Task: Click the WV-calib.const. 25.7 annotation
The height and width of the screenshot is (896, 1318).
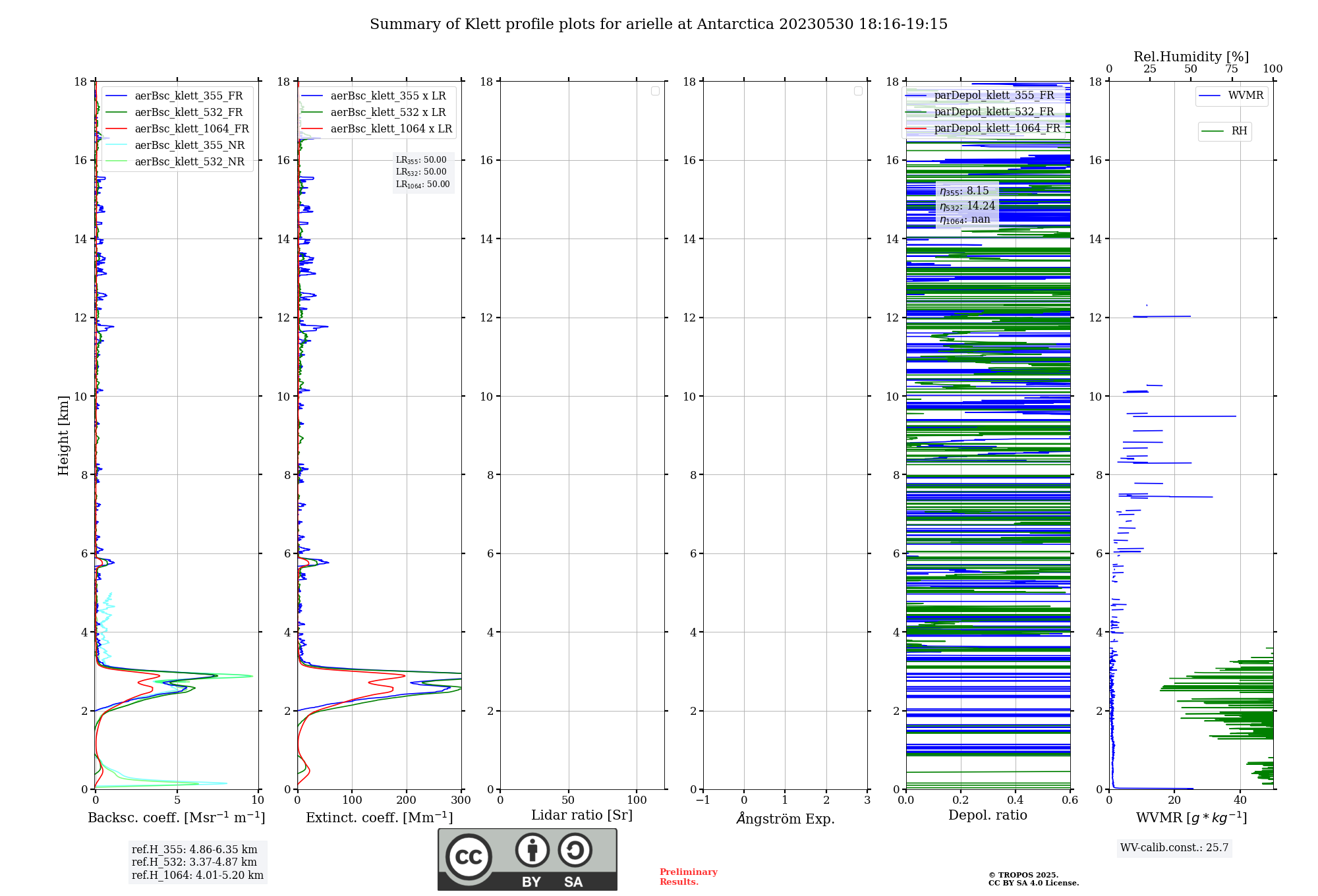Action: [x=1174, y=847]
